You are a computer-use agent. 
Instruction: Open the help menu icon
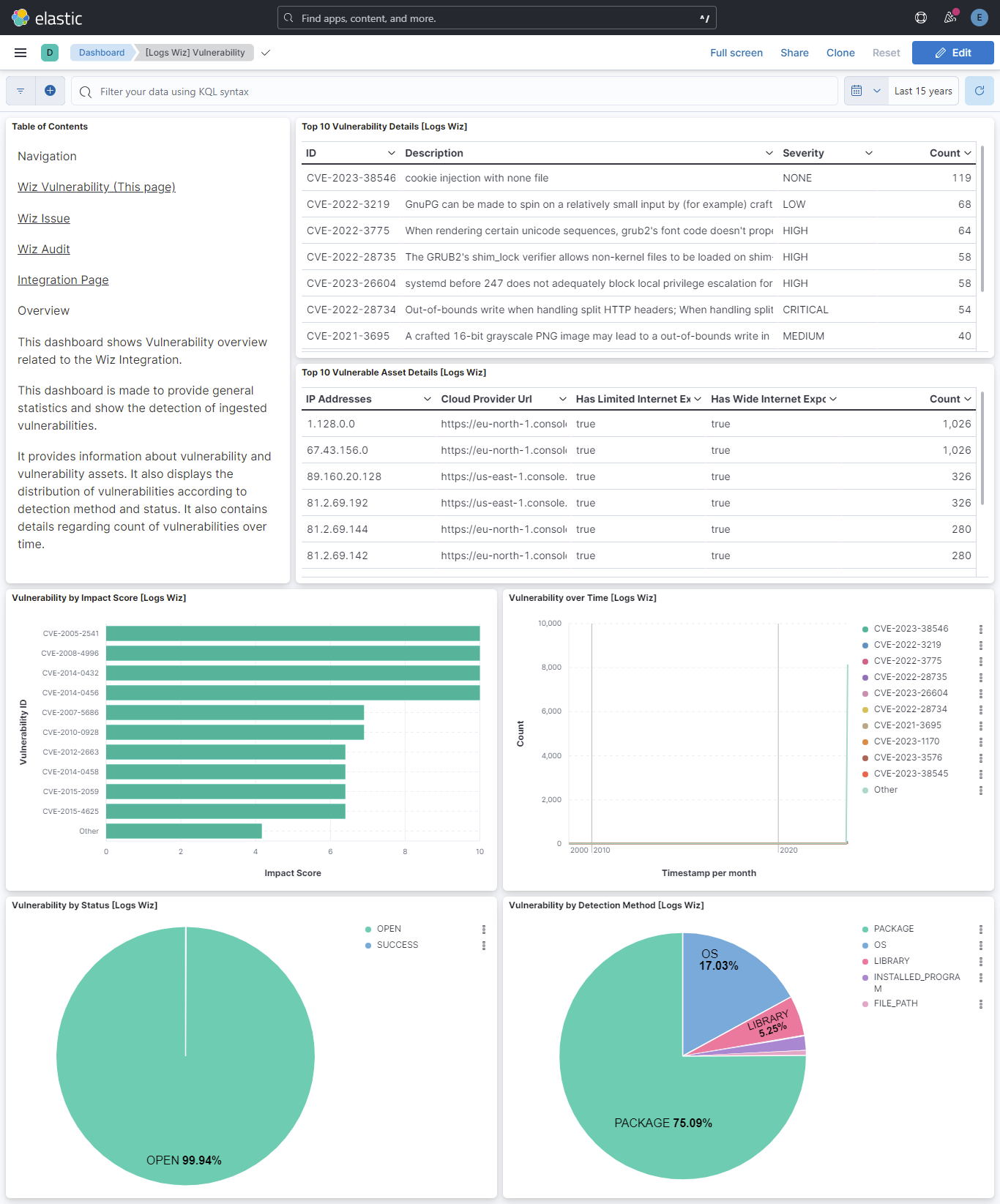tap(921, 18)
